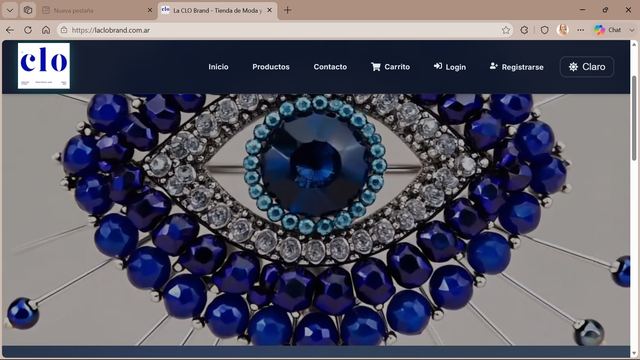Open a new tab with plus button
Viewport: 640px width, 360px height.
(287, 11)
